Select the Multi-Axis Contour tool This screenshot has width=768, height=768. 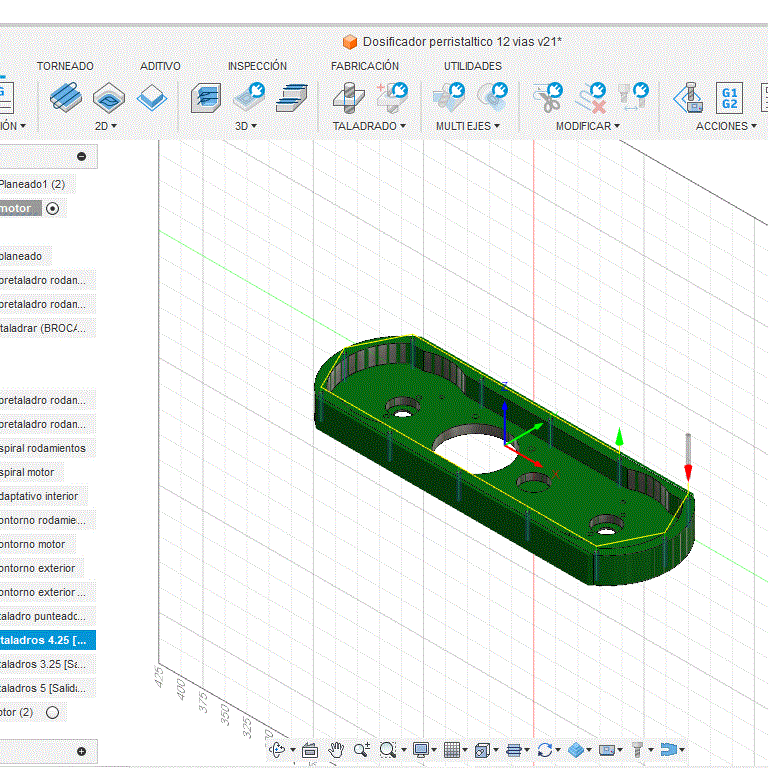tap(492, 97)
